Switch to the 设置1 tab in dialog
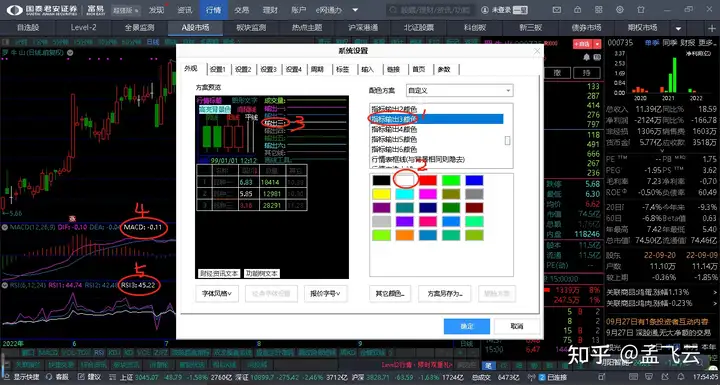720x385 pixels. click(218, 69)
